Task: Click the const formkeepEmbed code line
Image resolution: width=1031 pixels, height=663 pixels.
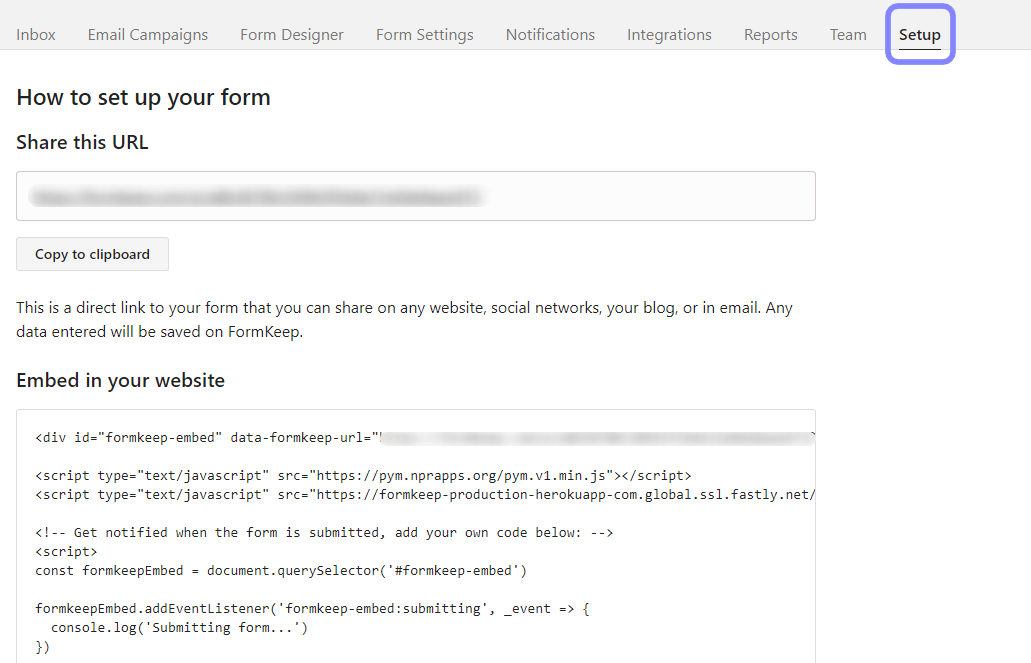Action: pyautogui.click(x=281, y=571)
